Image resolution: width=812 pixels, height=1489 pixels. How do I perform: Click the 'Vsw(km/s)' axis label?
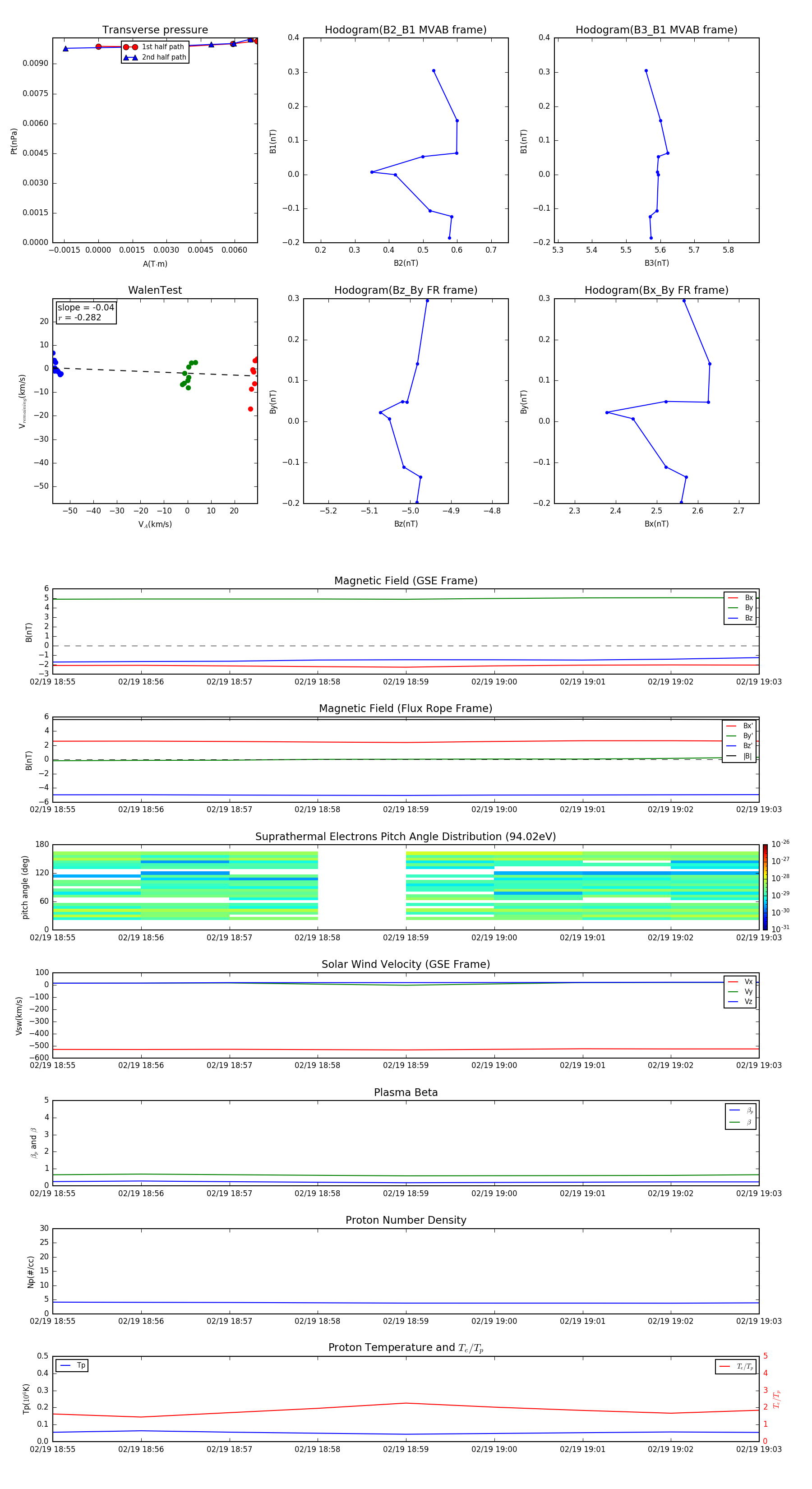click(x=19, y=1016)
